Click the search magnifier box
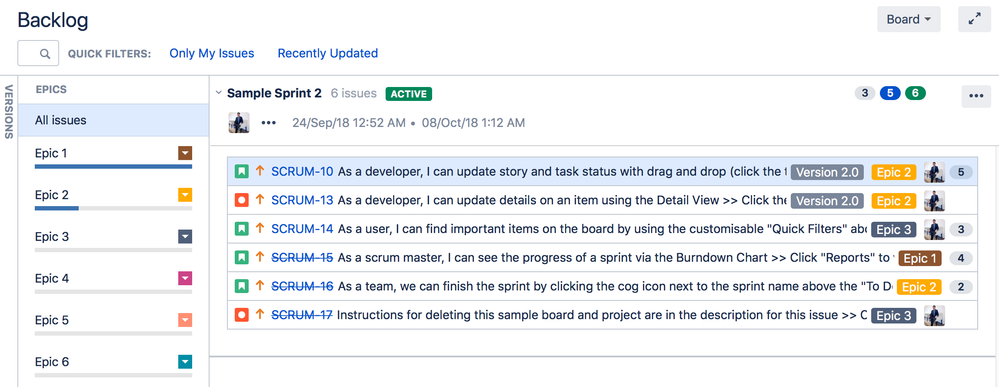999x387 pixels. (x=38, y=54)
